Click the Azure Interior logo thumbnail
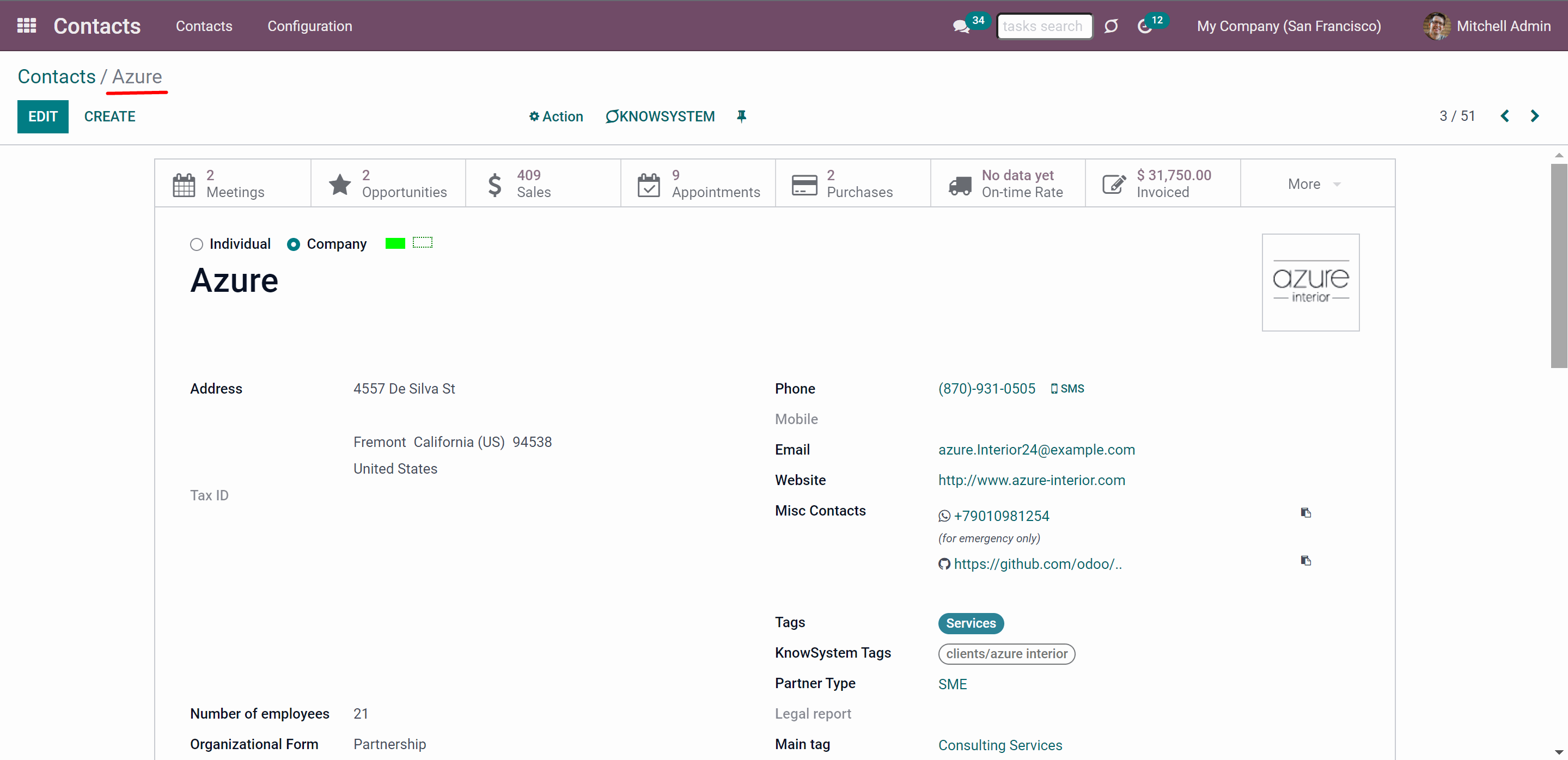The height and width of the screenshot is (760, 1568). coord(1310,283)
